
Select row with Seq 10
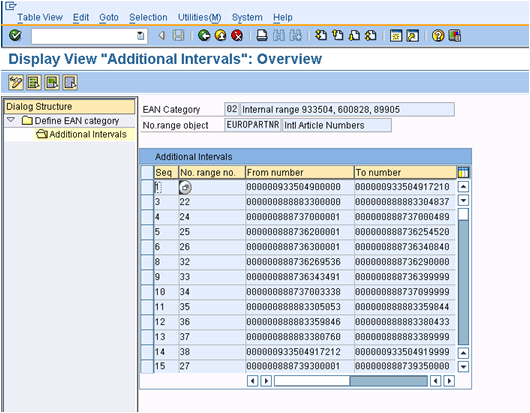tap(147, 292)
